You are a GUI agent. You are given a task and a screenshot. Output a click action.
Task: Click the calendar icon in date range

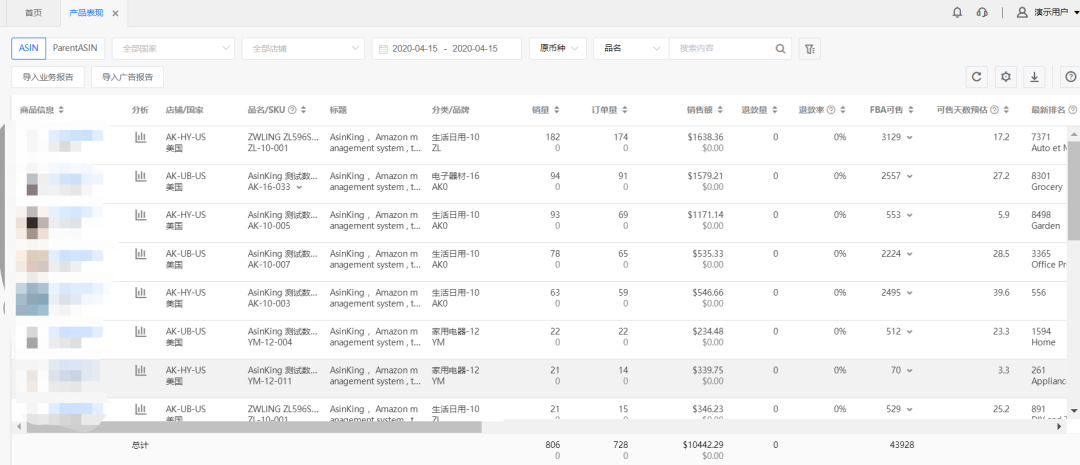384,49
